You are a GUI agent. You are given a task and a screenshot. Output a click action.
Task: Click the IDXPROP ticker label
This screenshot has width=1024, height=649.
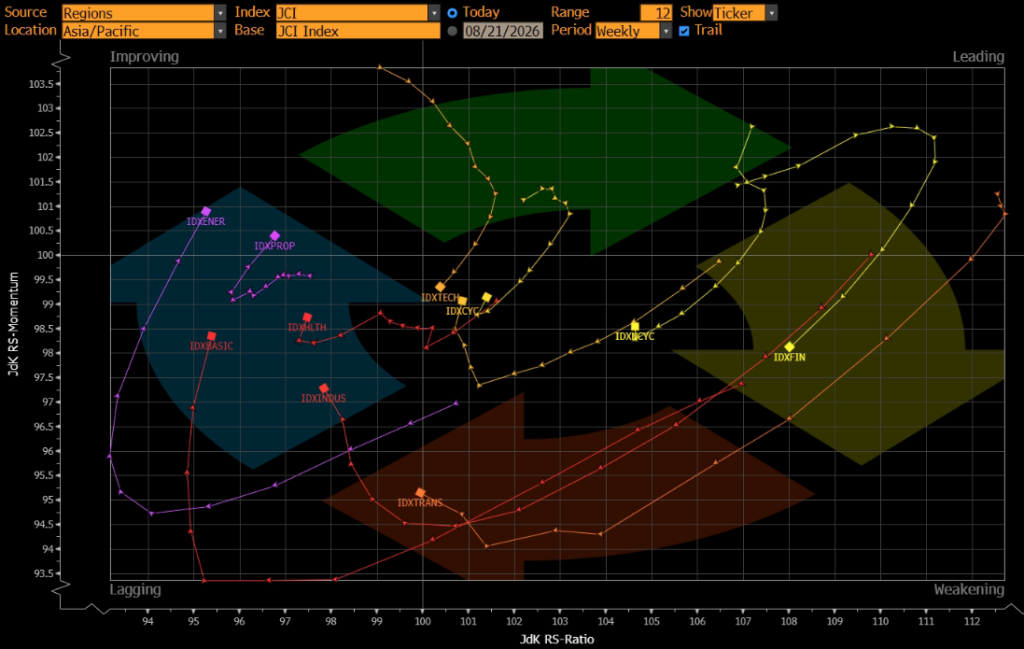[x=274, y=246]
